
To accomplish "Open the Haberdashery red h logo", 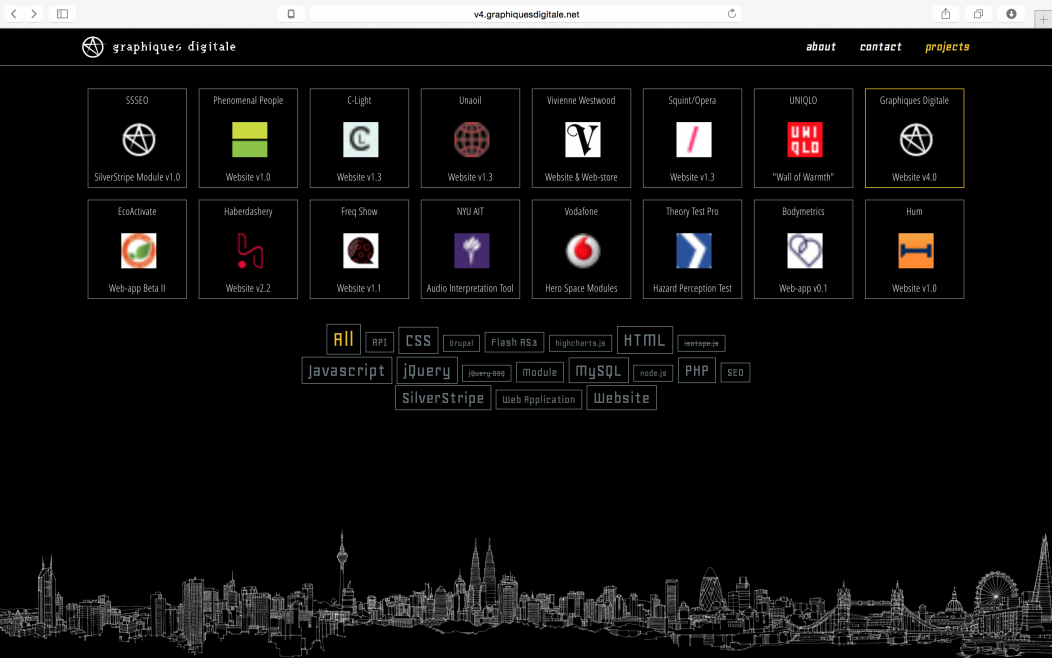I will 250,251.
